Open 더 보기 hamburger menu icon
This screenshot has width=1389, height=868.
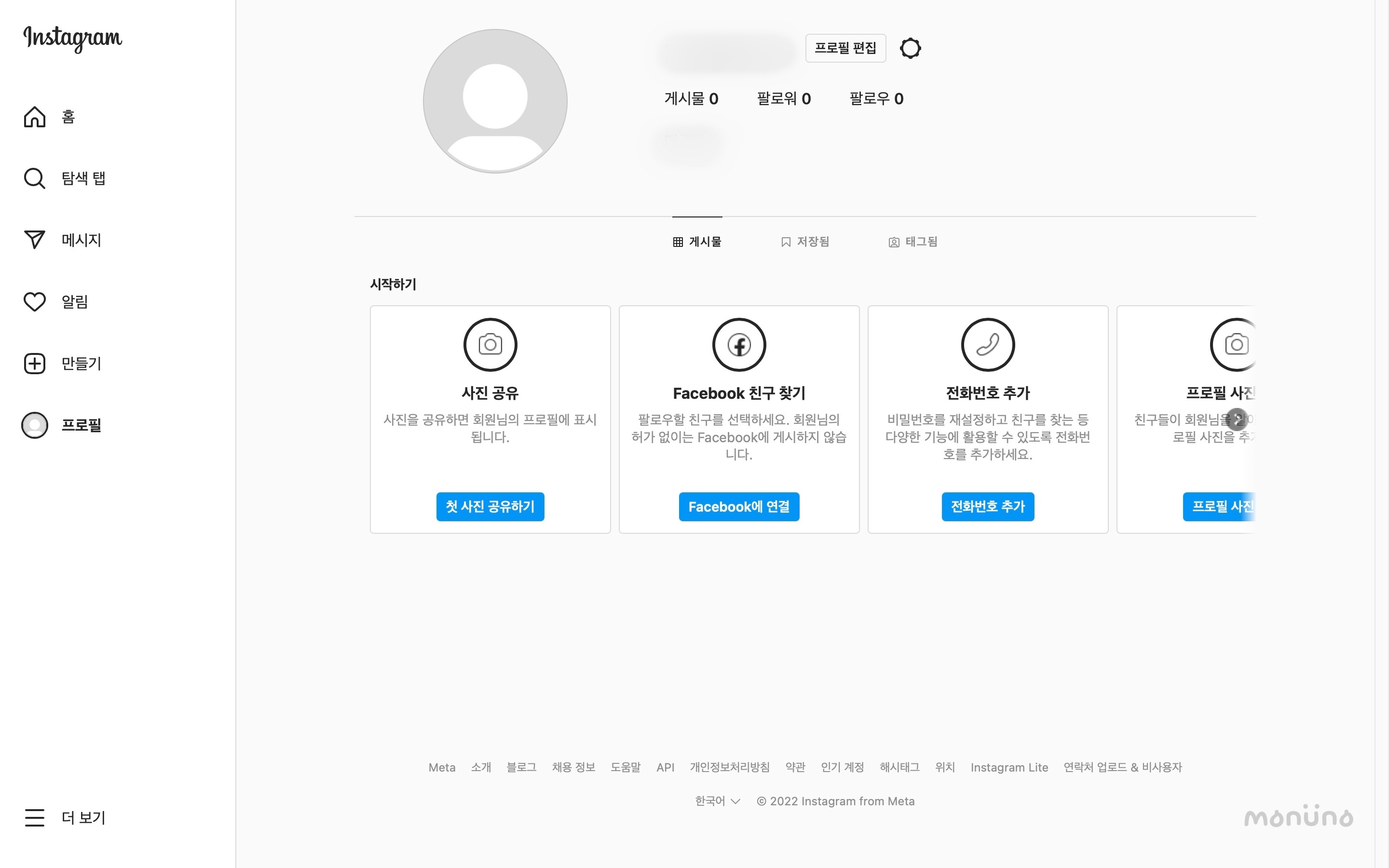pos(34,817)
